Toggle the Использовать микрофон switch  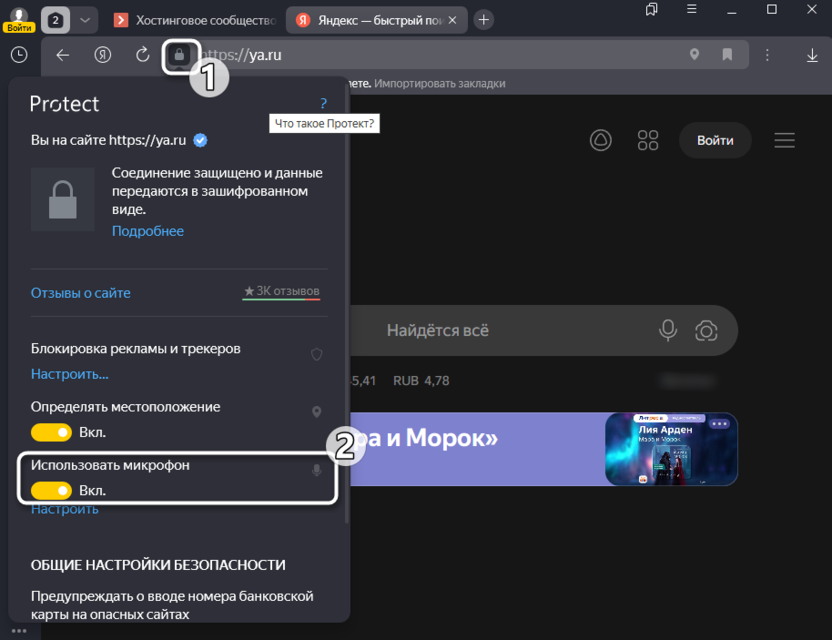click(x=51, y=490)
